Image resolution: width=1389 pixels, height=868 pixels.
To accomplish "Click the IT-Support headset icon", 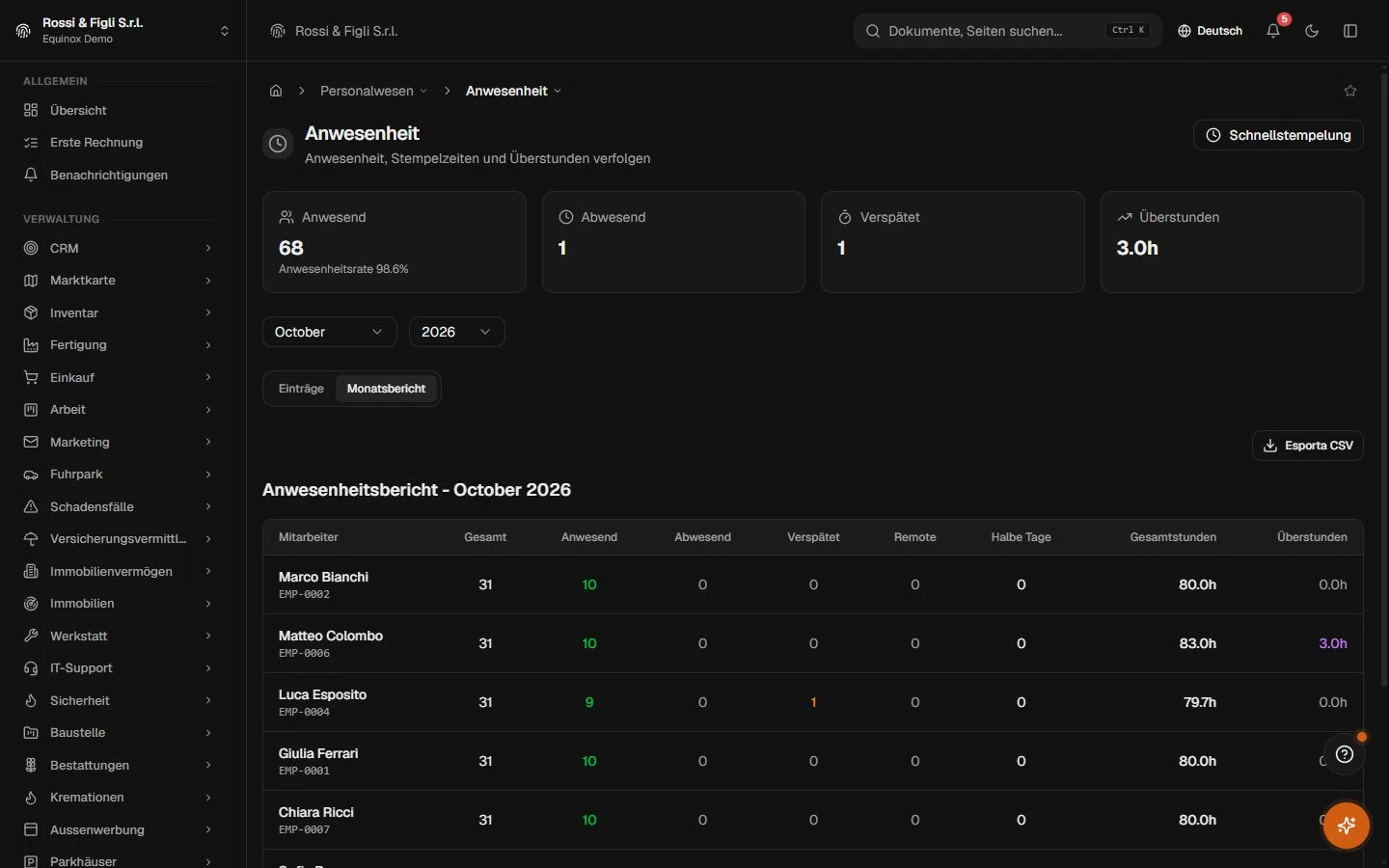I will tap(31, 668).
